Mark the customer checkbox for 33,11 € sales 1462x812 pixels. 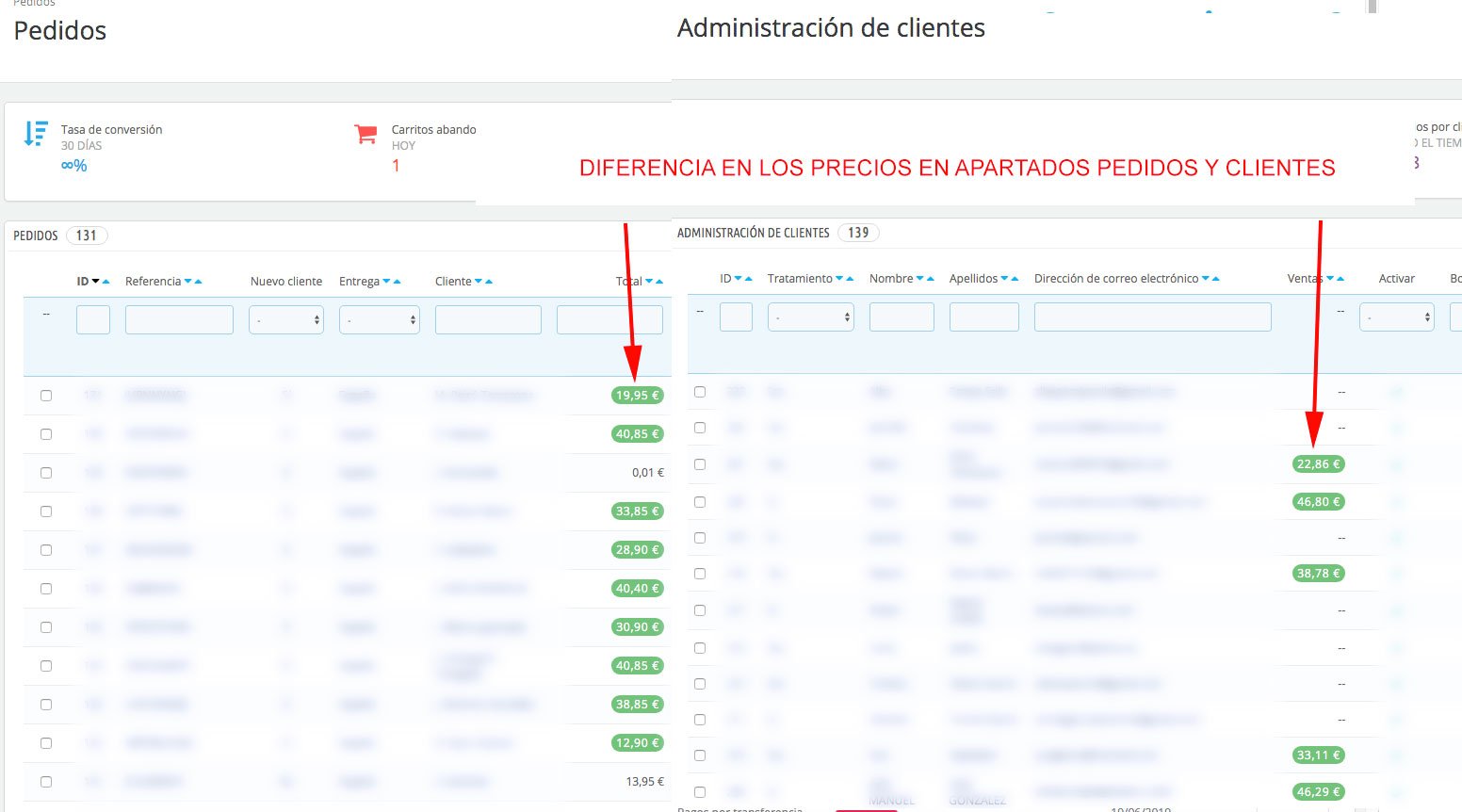700,755
